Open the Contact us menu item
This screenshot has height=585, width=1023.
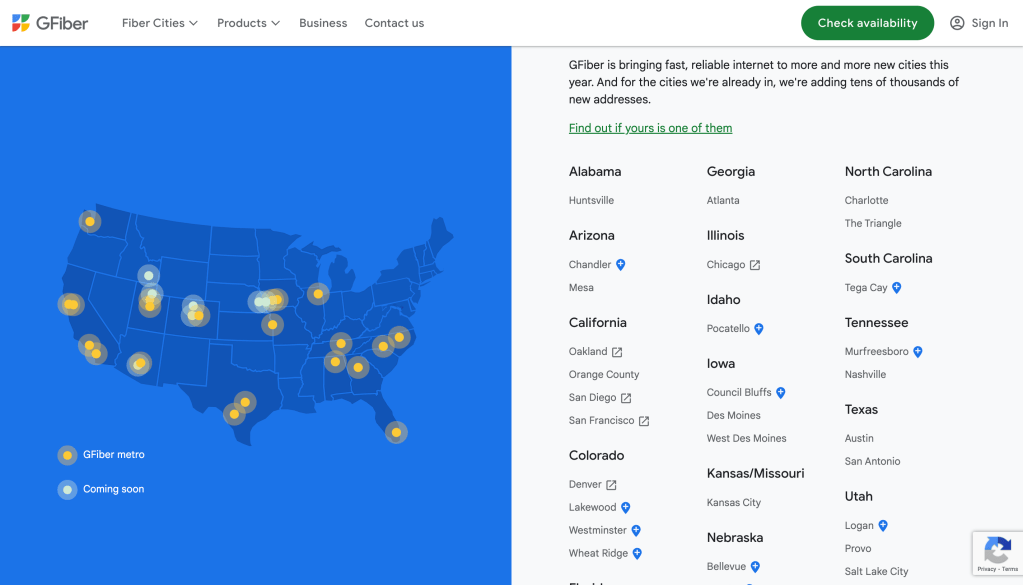[x=394, y=23]
